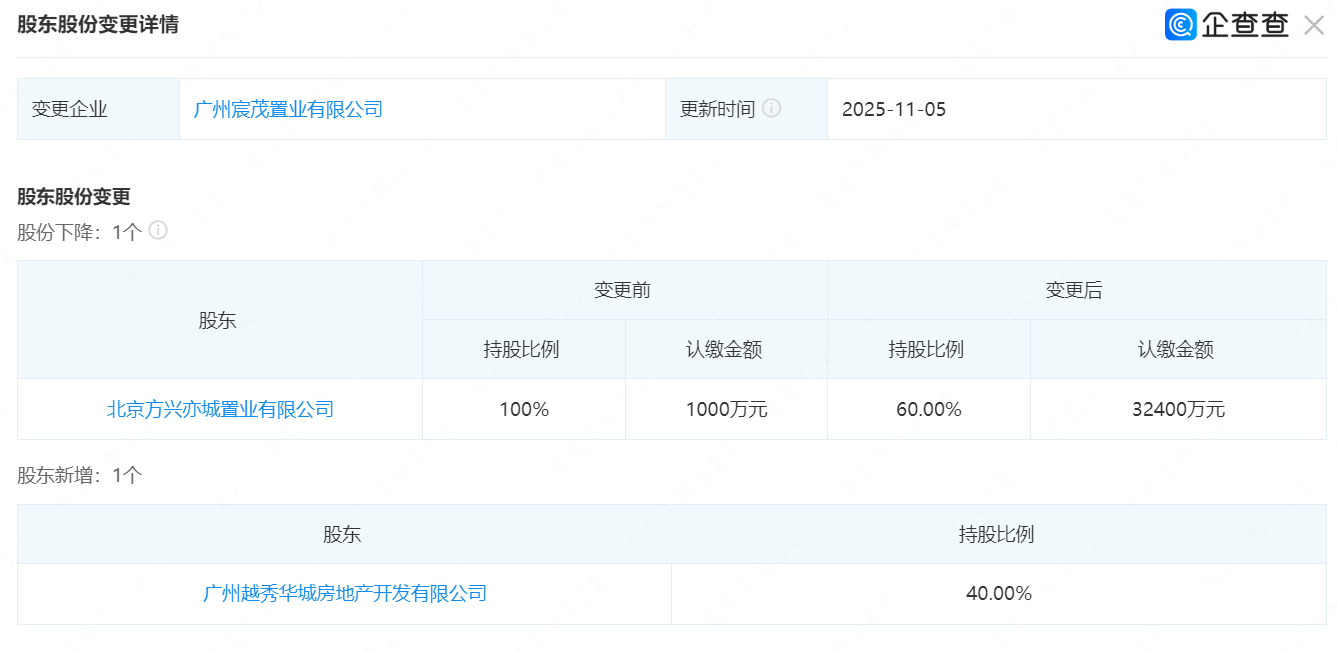Image resolution: width=1338 pixels, height=652 pixels.
Task: Click the info icon next to 股份下降
Action: [158, 231]
